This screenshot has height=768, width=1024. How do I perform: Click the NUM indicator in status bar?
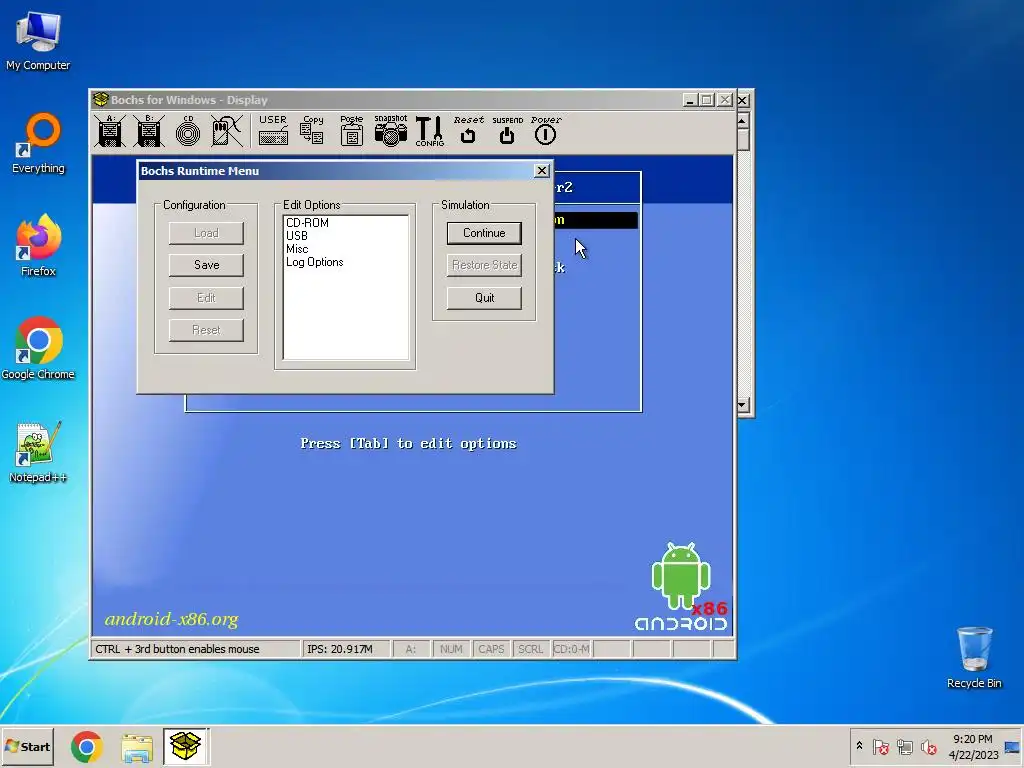(x=451, y=649)
